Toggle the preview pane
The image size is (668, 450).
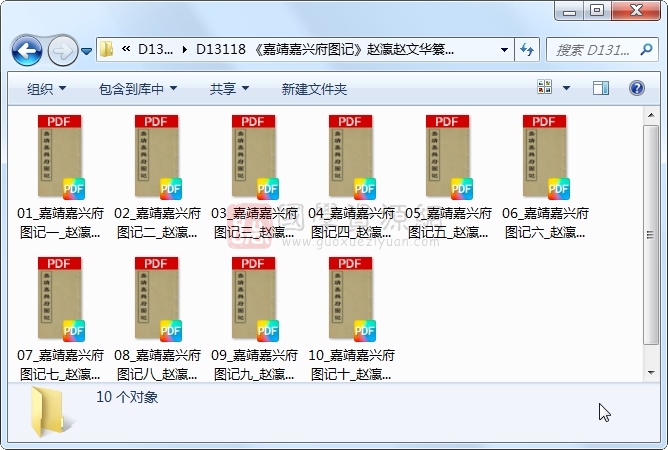pyautogui.click(x=601, y=88)
